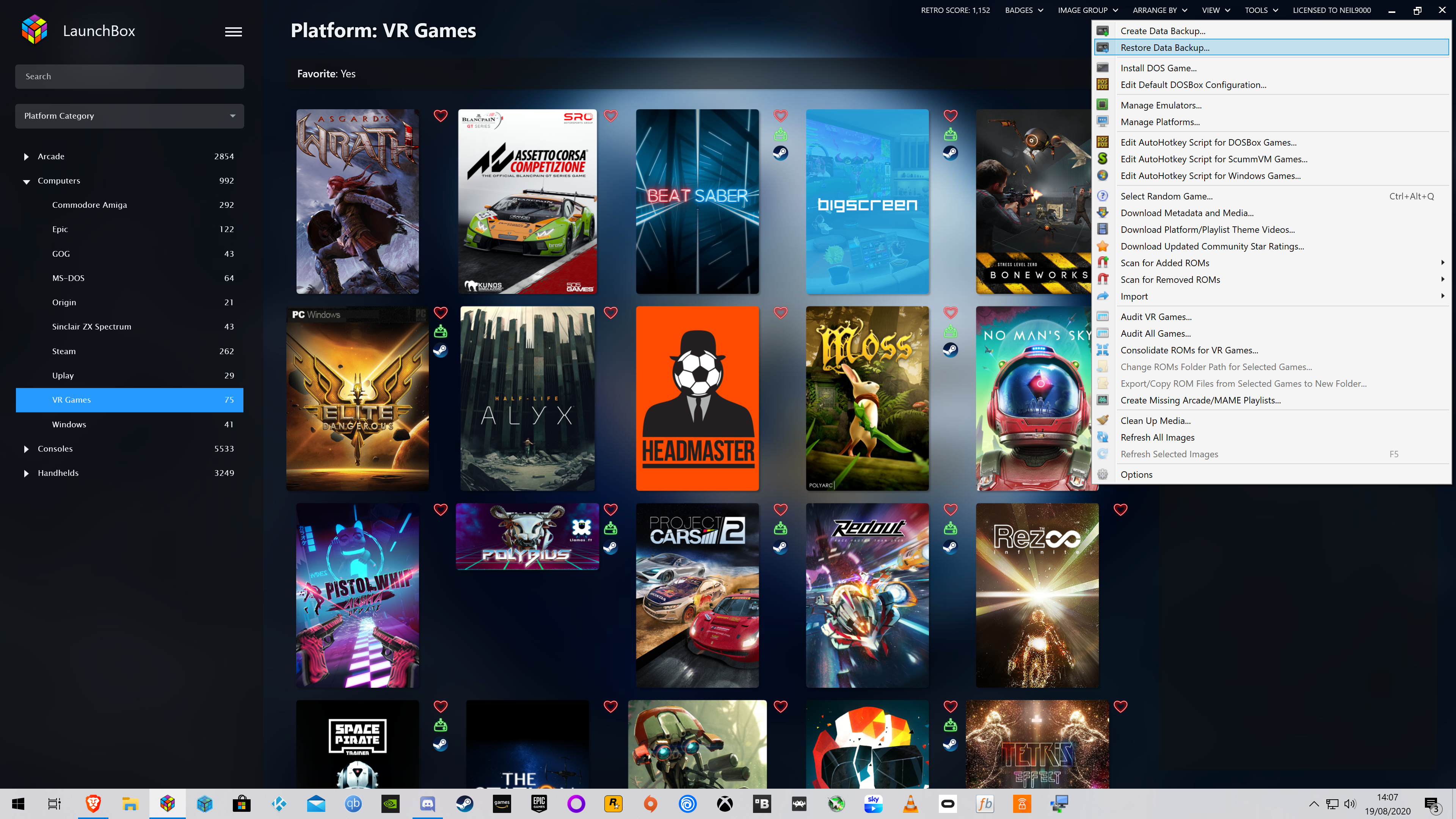
Task: Click Licensed to Neil9000 label
Action: click(1332, 10)
